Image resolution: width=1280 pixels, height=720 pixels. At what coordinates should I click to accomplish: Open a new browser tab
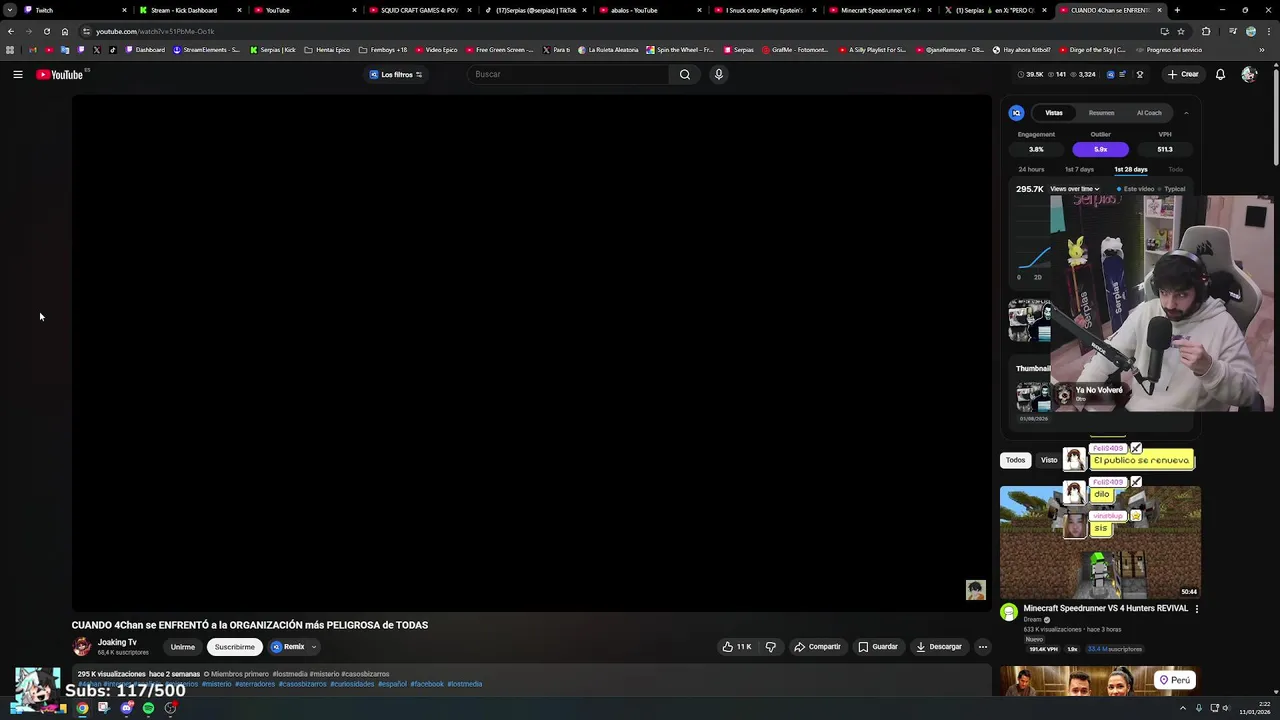point(1177,10)
